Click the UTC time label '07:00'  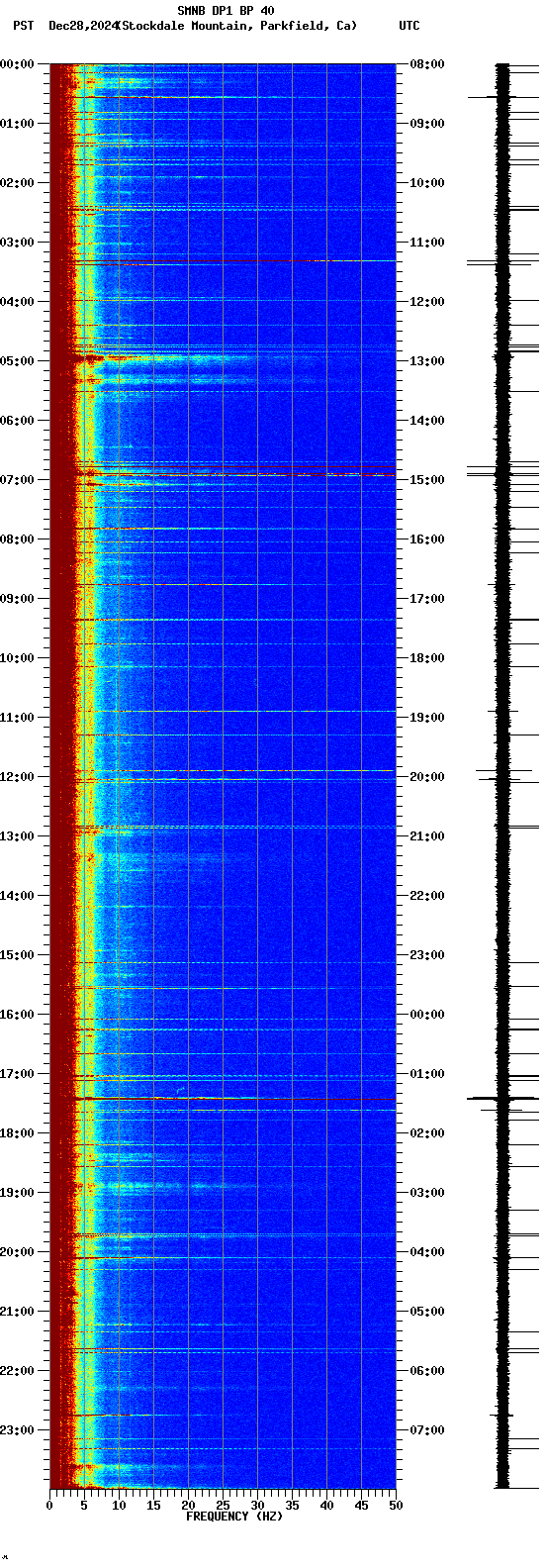click(427, 1430)
